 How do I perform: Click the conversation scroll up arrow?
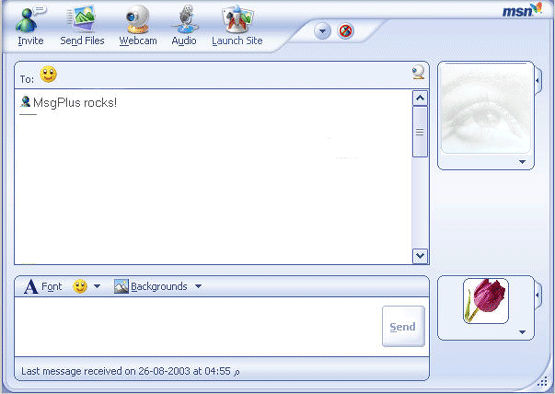click(420, 98)
